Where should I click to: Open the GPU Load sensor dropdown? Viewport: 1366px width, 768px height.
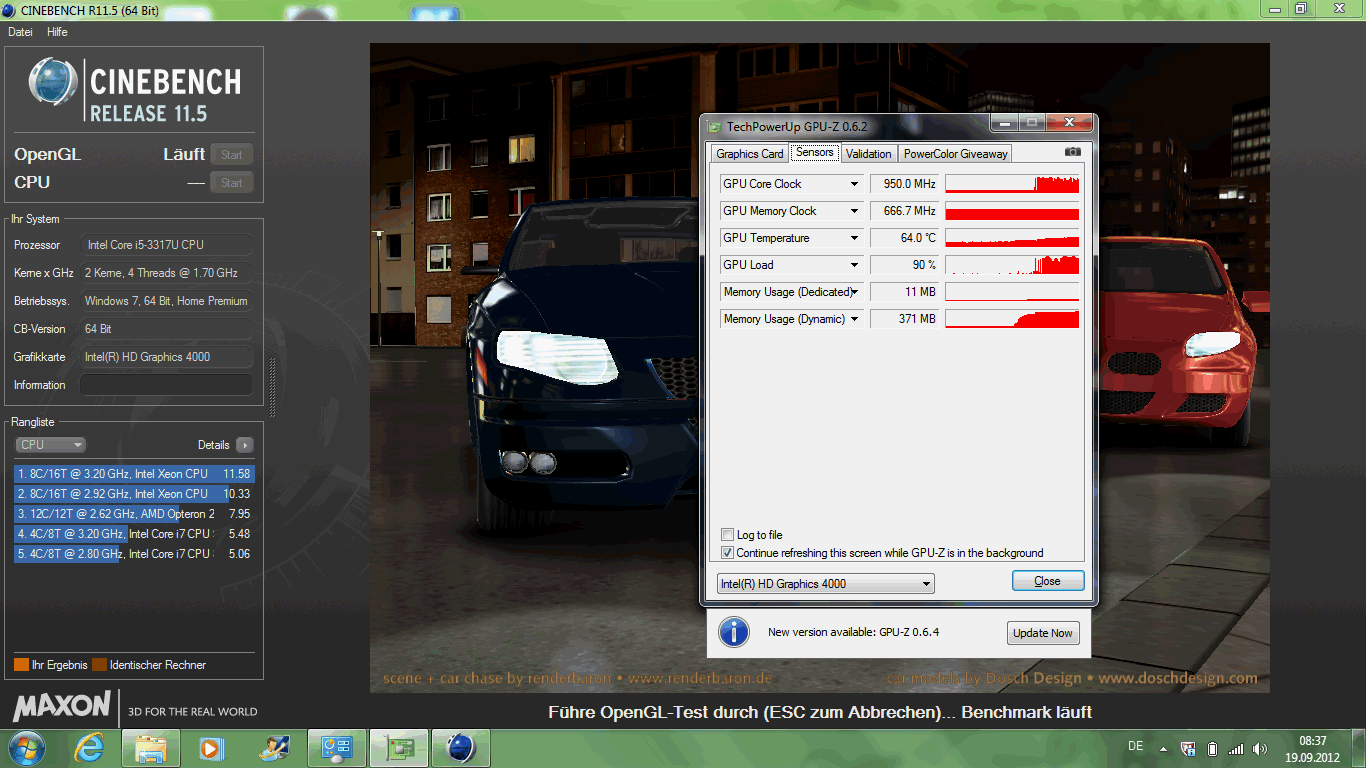854,265
